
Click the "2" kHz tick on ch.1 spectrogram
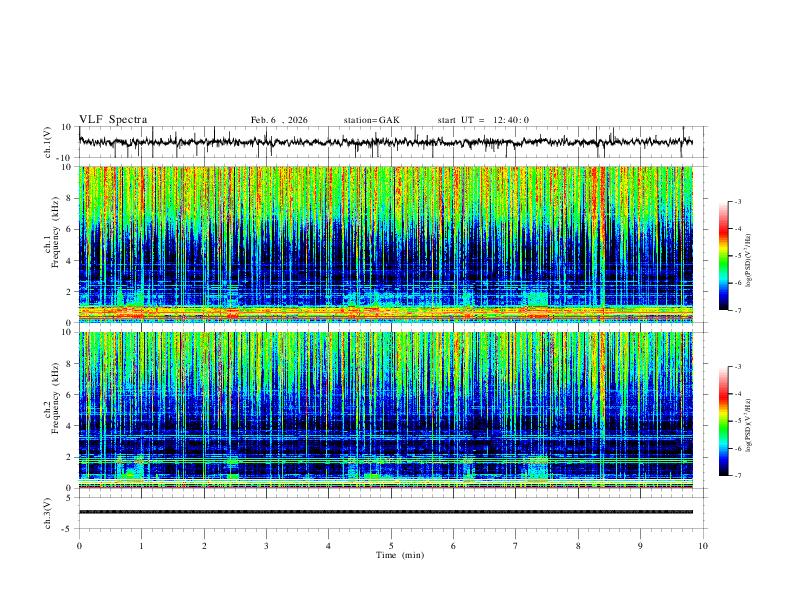click(x=69, y=291)
